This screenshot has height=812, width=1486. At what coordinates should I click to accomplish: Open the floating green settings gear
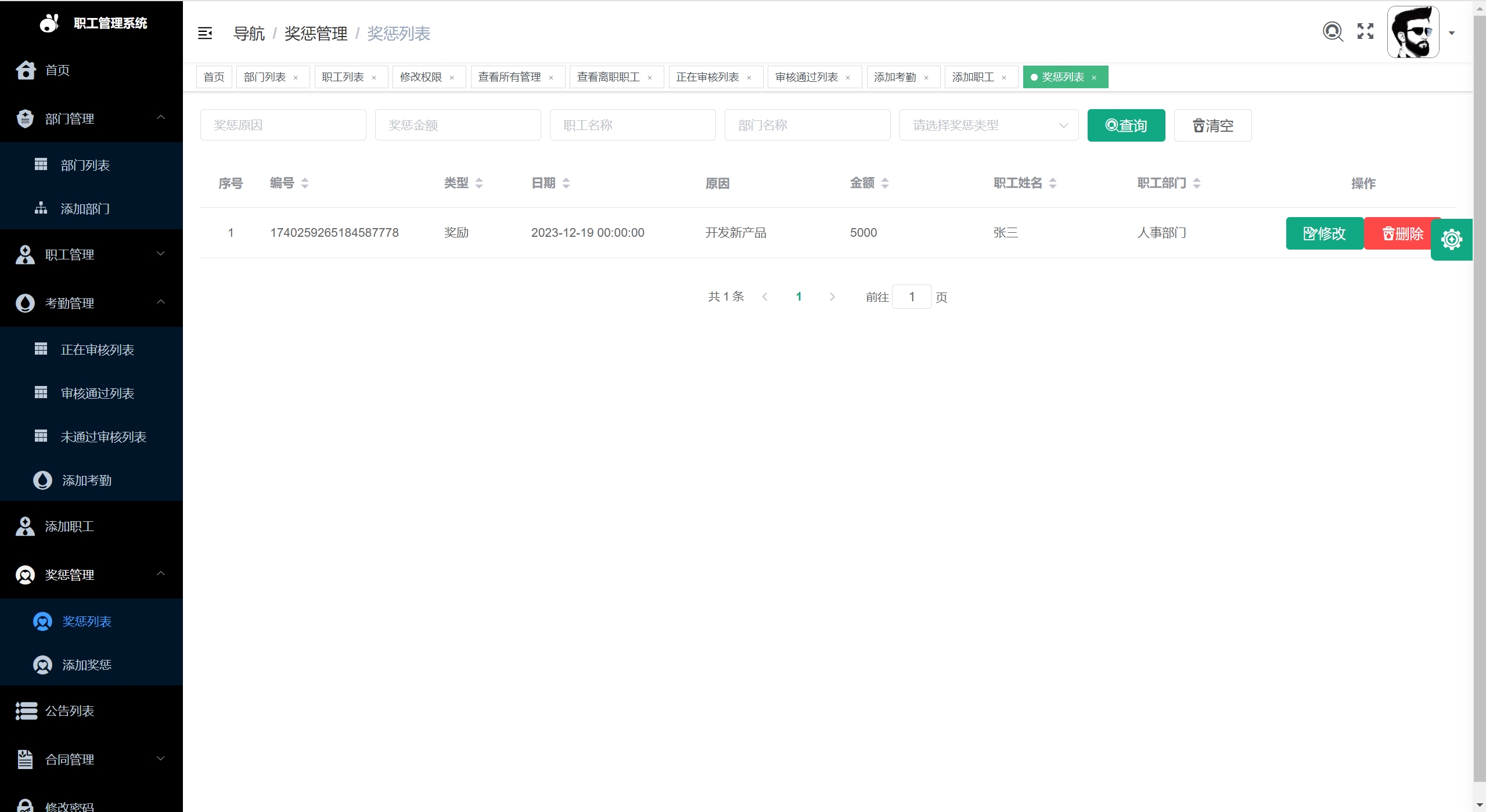click(x=1451, y=240)
